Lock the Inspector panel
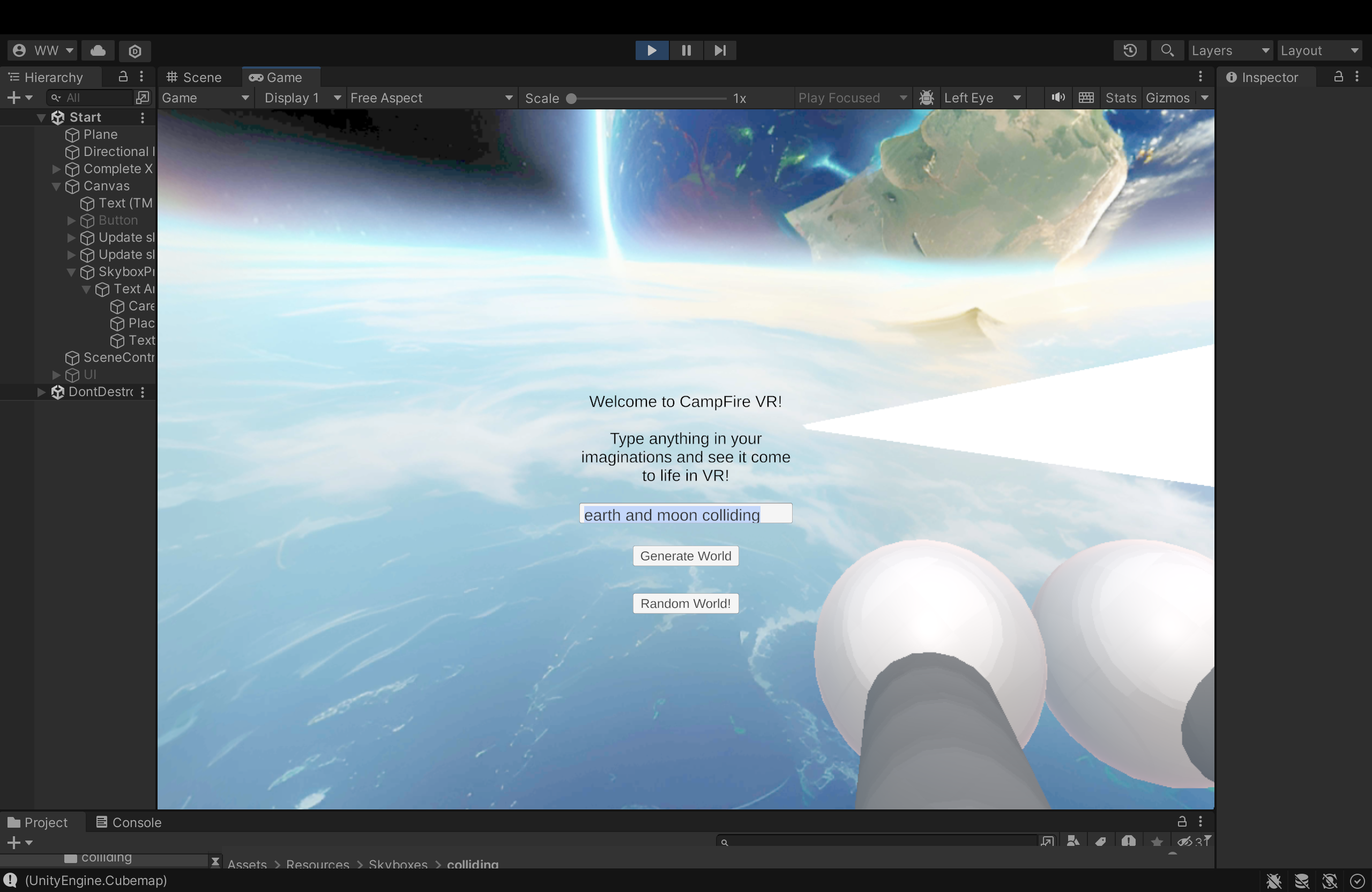This screenshot has width=1372, height=892. pyautogui.click(x=1339, y=77)
